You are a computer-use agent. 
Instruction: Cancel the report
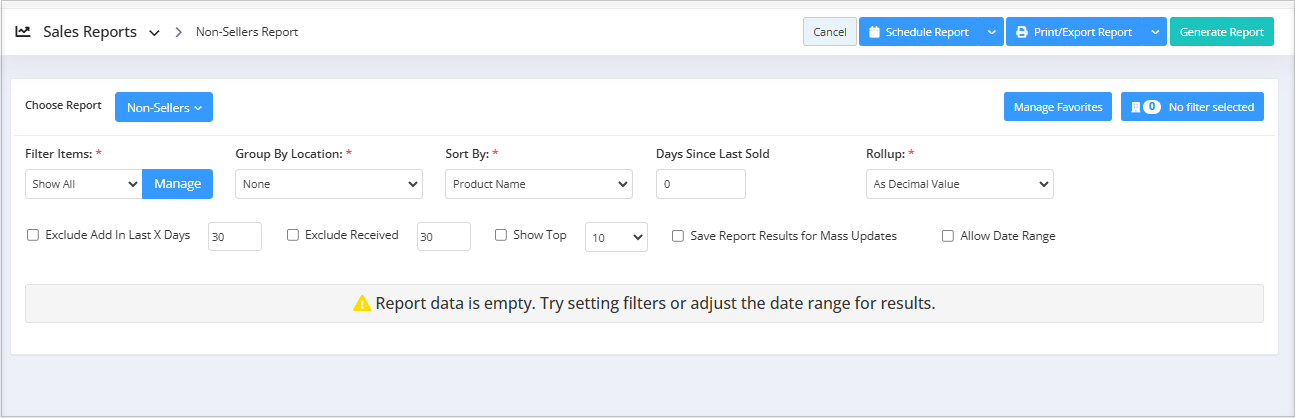pos(829,32)
